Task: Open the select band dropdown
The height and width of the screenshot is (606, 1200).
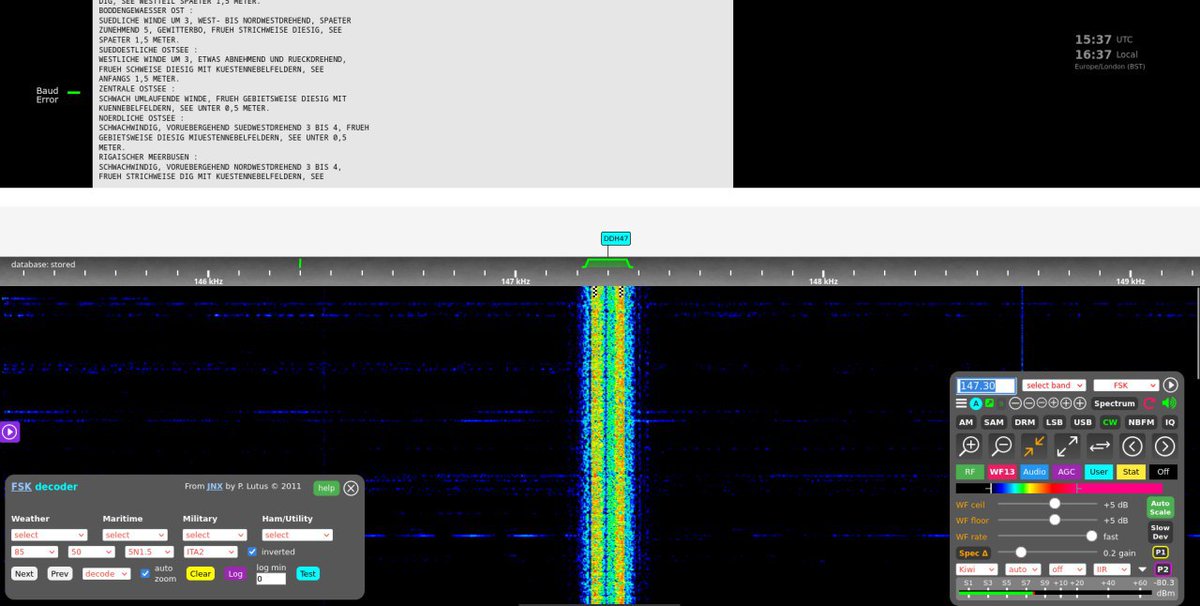Action: point(1054,385)
